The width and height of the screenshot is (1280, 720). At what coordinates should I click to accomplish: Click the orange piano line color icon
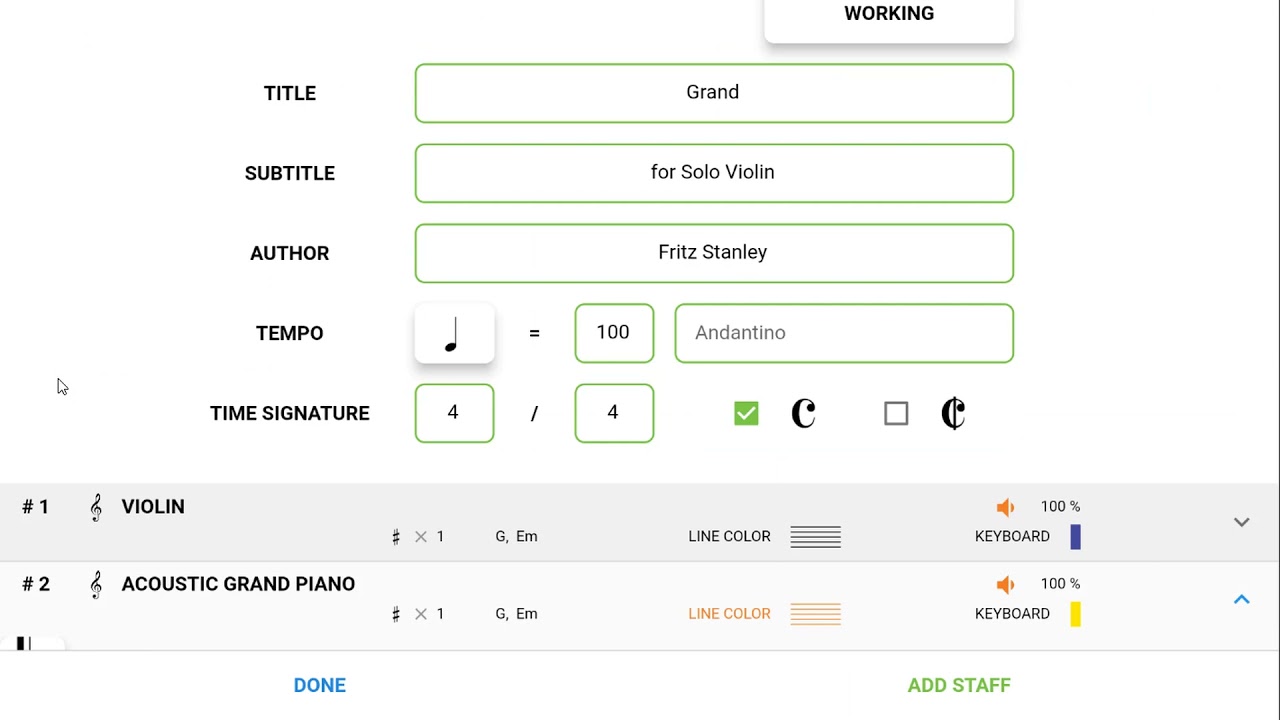[x=815, y=614]
